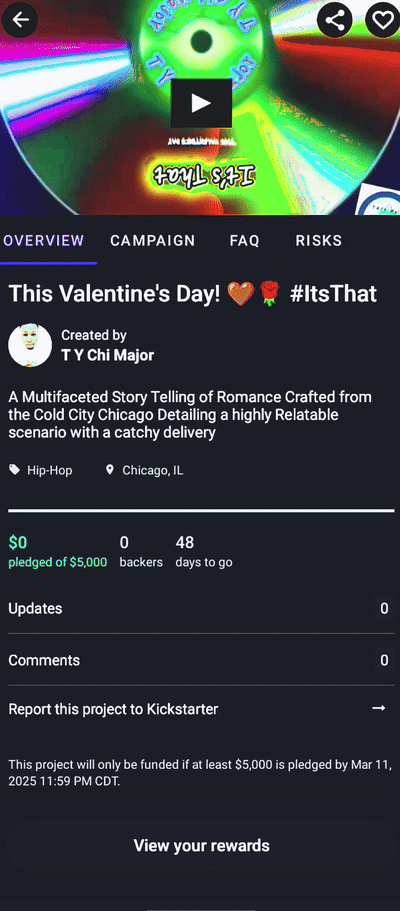Open the Updates row
This screenshot has width=400, height=911.
tap(200, 608)
